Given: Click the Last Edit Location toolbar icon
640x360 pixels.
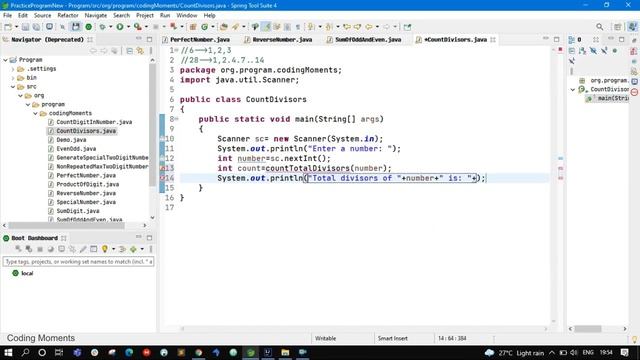Looking at the screenshot, I should click(x=347, y=27).
